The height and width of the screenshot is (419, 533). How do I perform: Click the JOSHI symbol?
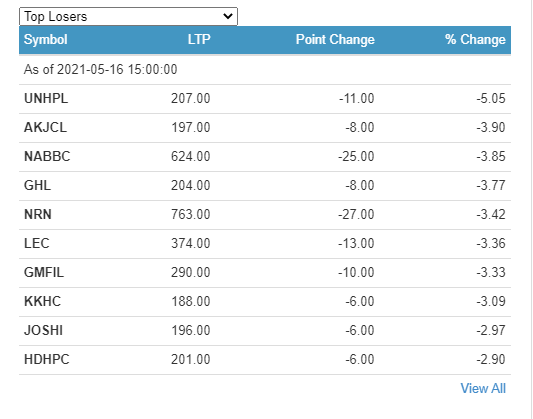tap(44, 330)
